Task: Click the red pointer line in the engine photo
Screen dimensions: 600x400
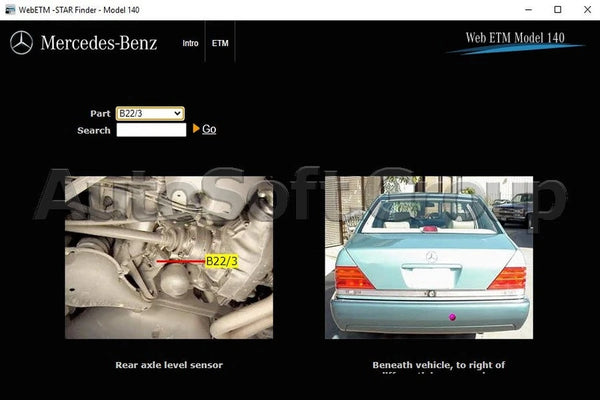Action: pyautogui.click(x=180, y=262)
